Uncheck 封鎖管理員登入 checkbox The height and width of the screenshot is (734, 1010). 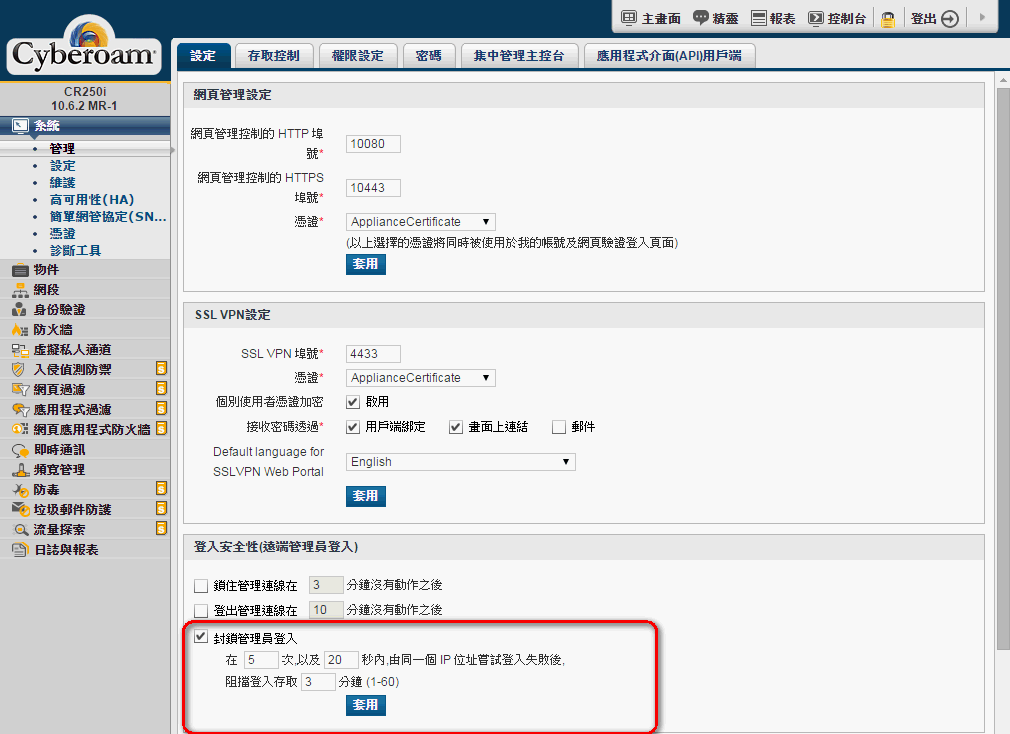[x=201, y=637]
